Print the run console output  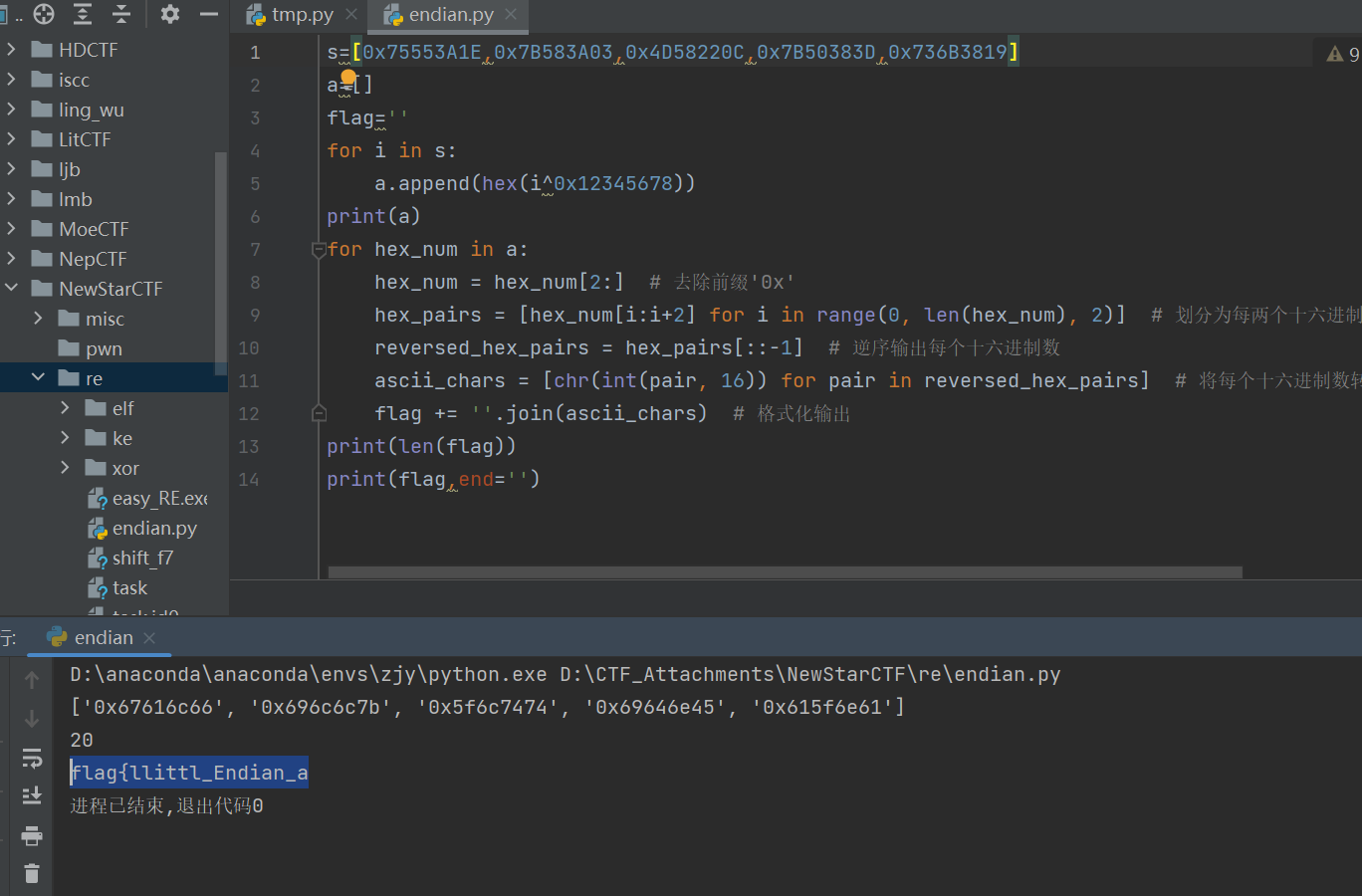(x=32, y=835)
